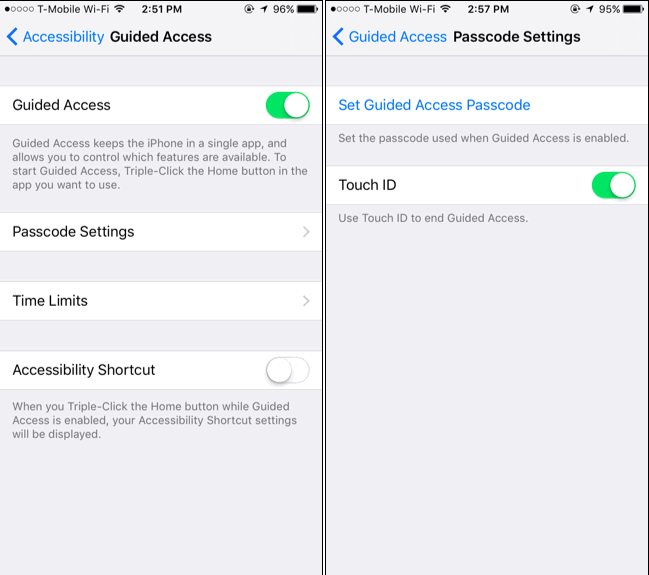649x575 pixels.
Task: Tap battery icon in left status bar
Action: click(x=307, y=9)
